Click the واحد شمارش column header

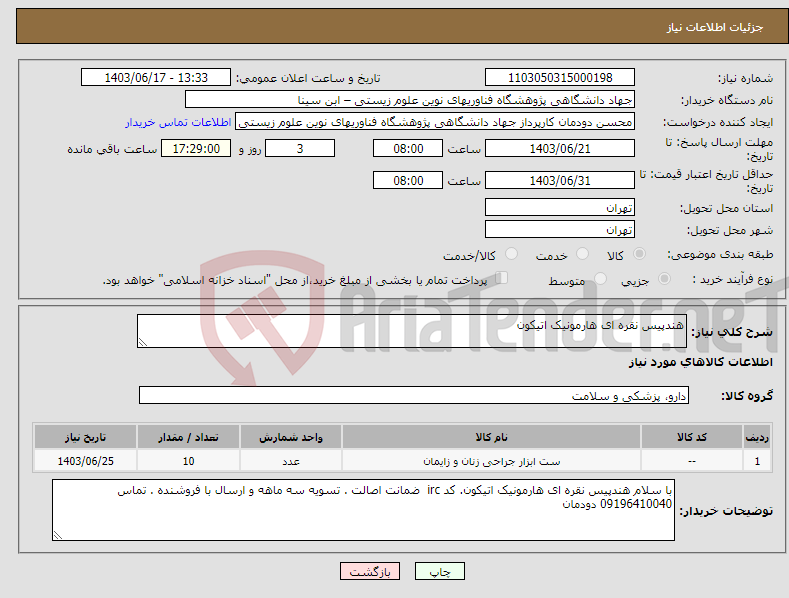[x=291, y=437]
